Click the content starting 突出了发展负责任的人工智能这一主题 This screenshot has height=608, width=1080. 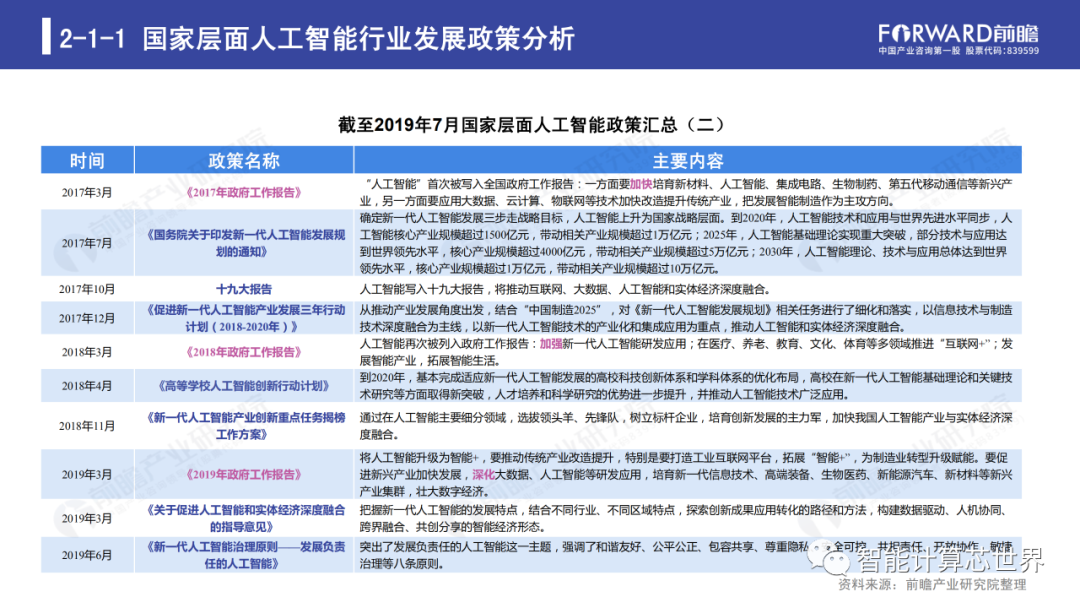686,555
